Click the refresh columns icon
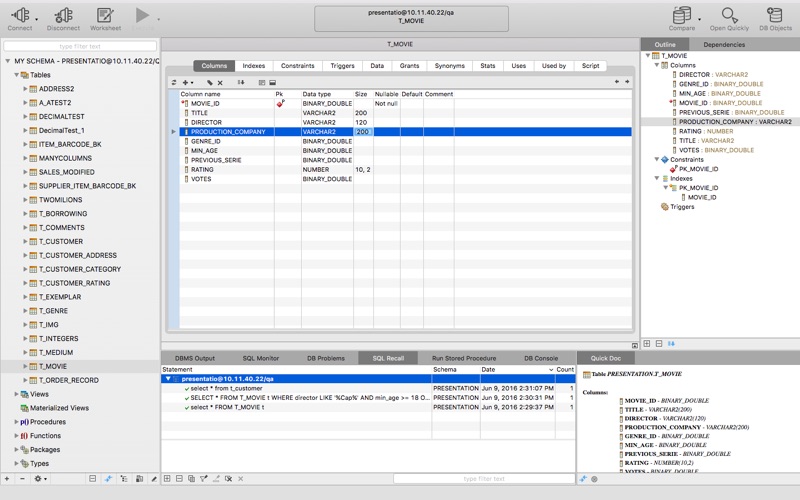Viewport: 800px width, 500px height. [x=174, y=82]
